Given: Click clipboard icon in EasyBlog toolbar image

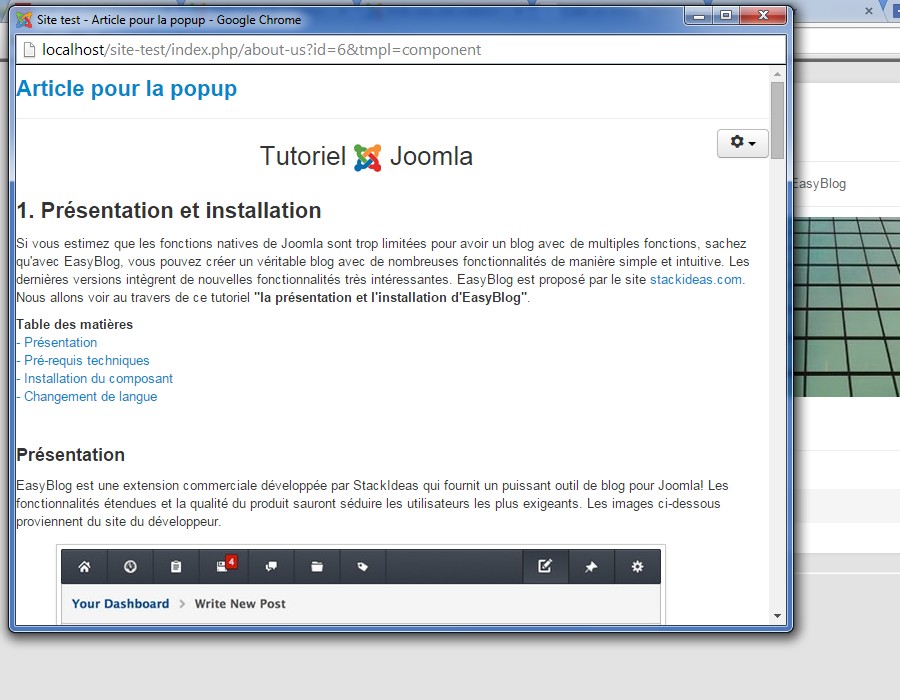Looking at the screenshot, I should click(176, 567).
